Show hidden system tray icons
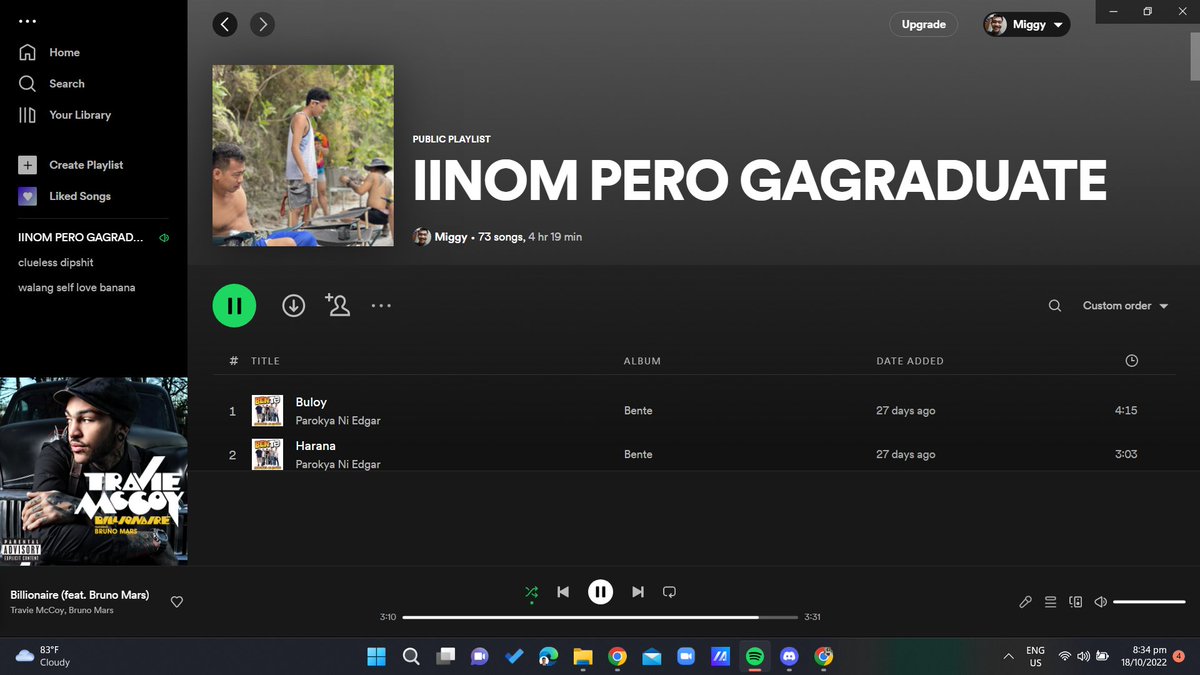This screenshot has width=1200, height=675. (1007, 657)
